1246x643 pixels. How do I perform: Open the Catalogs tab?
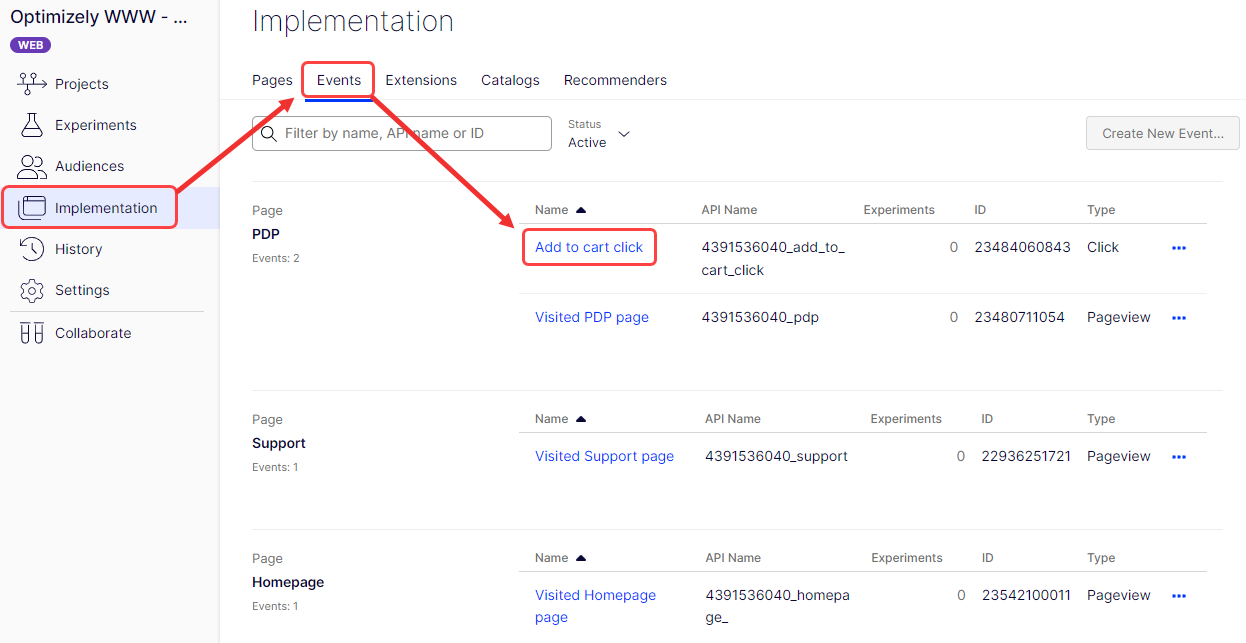pyautogui.click(x=510, y=80)
